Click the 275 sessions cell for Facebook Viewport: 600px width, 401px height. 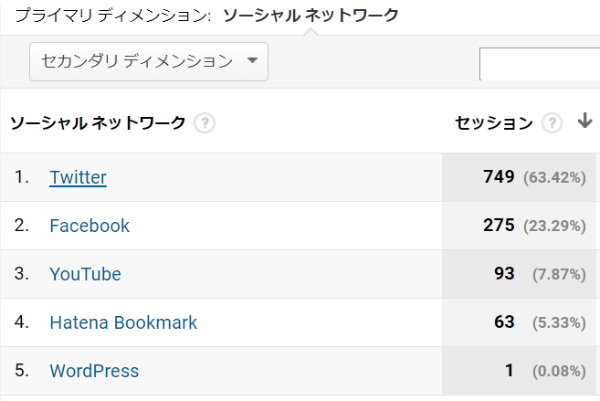498,226
